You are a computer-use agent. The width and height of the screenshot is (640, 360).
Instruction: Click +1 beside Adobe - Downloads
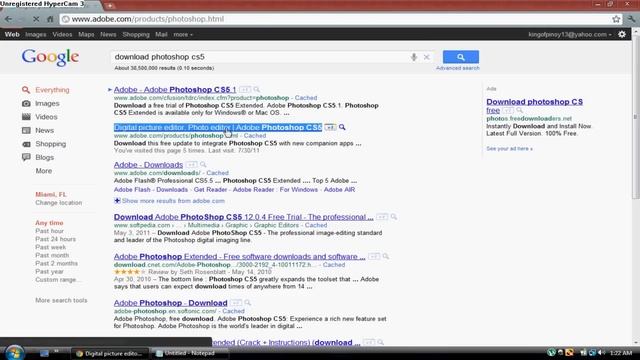click(191, 164)
